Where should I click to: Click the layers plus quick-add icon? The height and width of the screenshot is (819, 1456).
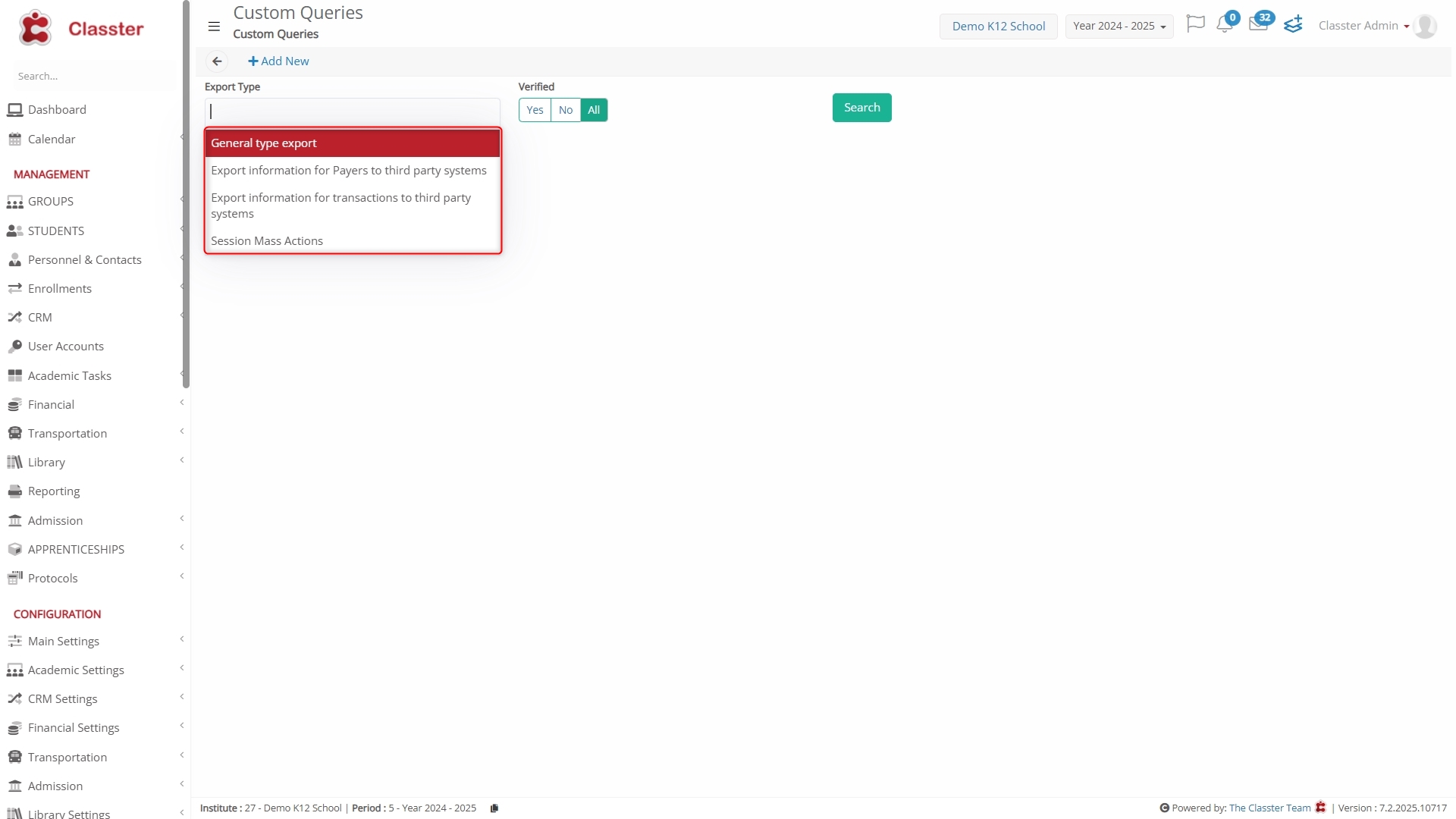pyautogui.click(x=1293, y=24)
